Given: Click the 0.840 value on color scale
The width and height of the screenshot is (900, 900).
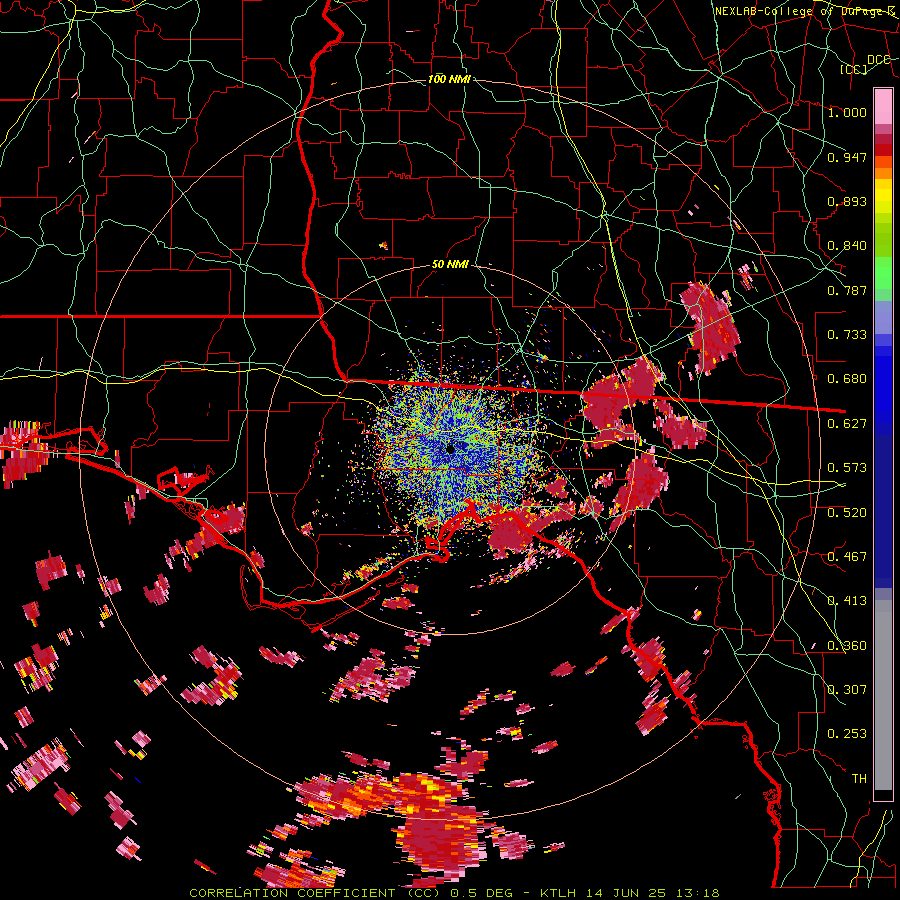Looking at the screenshot, I should [847, 246].
